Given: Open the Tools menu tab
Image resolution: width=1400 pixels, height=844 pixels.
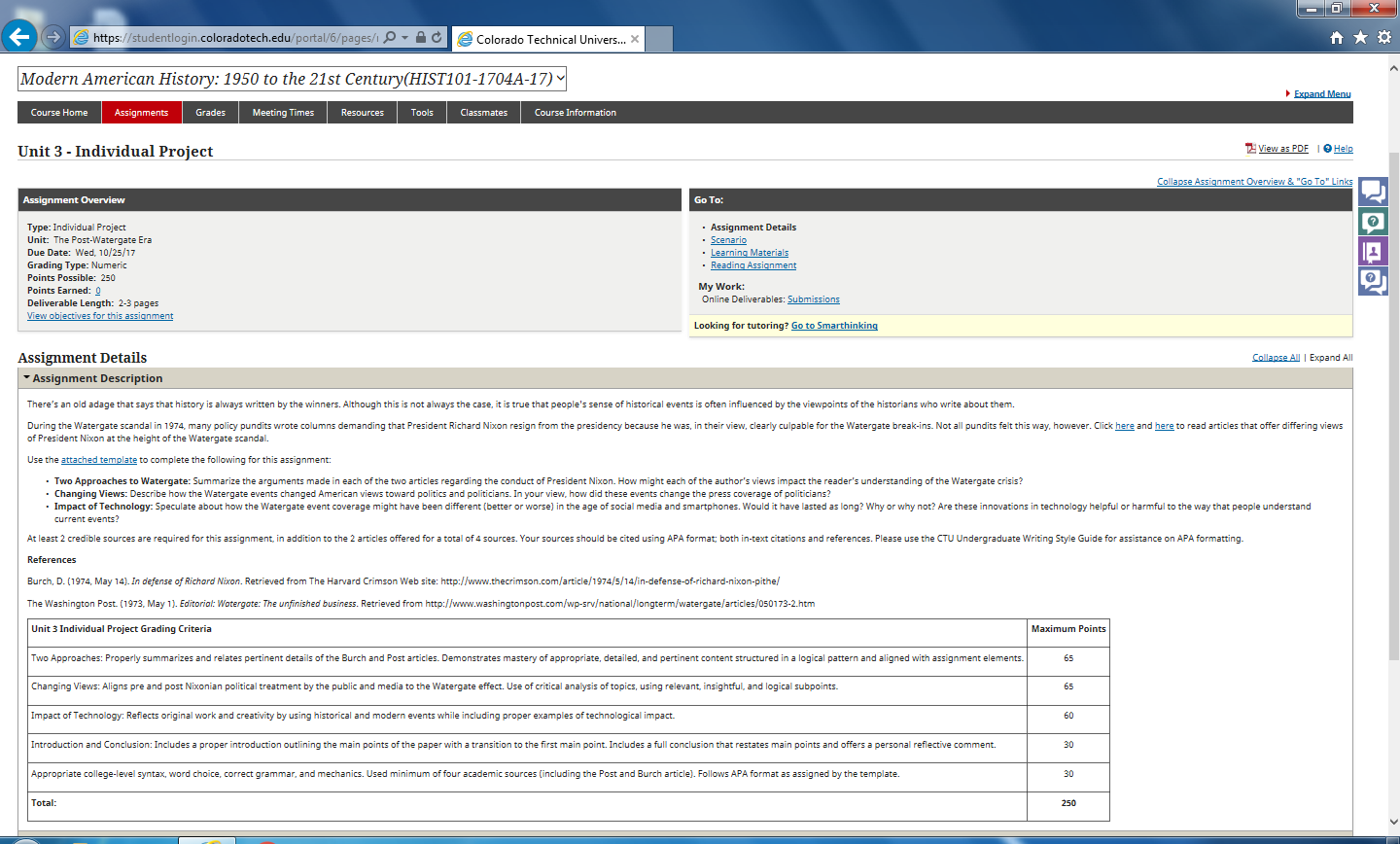Looking at the screenshot, I should pos(422,113).
